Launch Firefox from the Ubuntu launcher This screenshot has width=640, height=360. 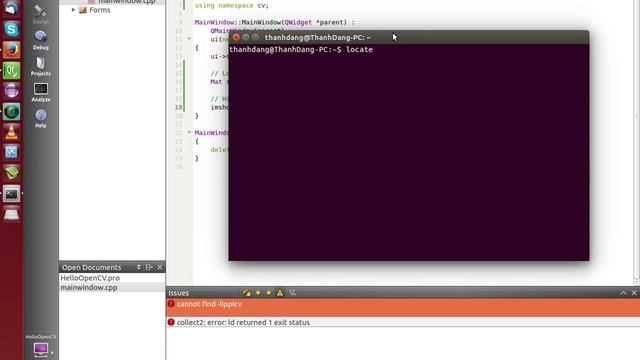click(x=11, y=50)
